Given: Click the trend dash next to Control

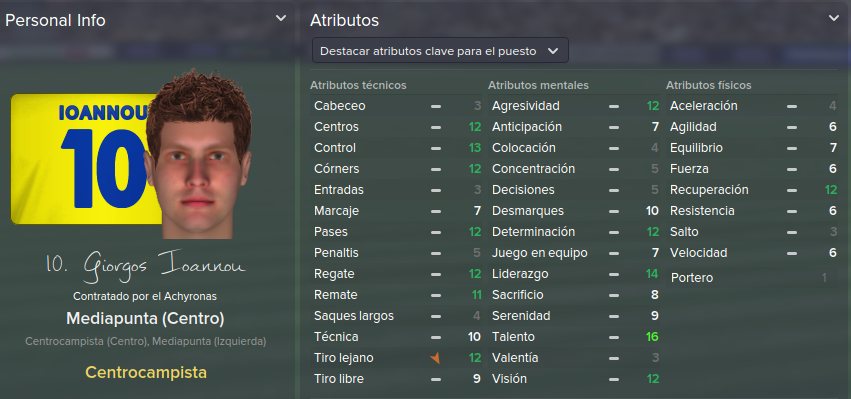Looking at the screenshot, I should click(x=435, y=148).
